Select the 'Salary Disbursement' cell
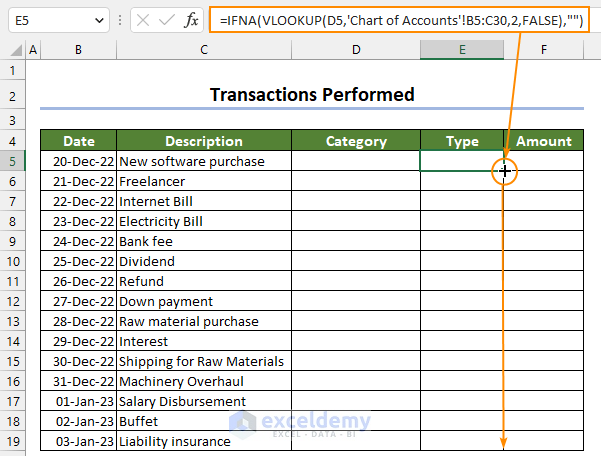This screenshot has height=456, width=601. click(x=203, y=401)
